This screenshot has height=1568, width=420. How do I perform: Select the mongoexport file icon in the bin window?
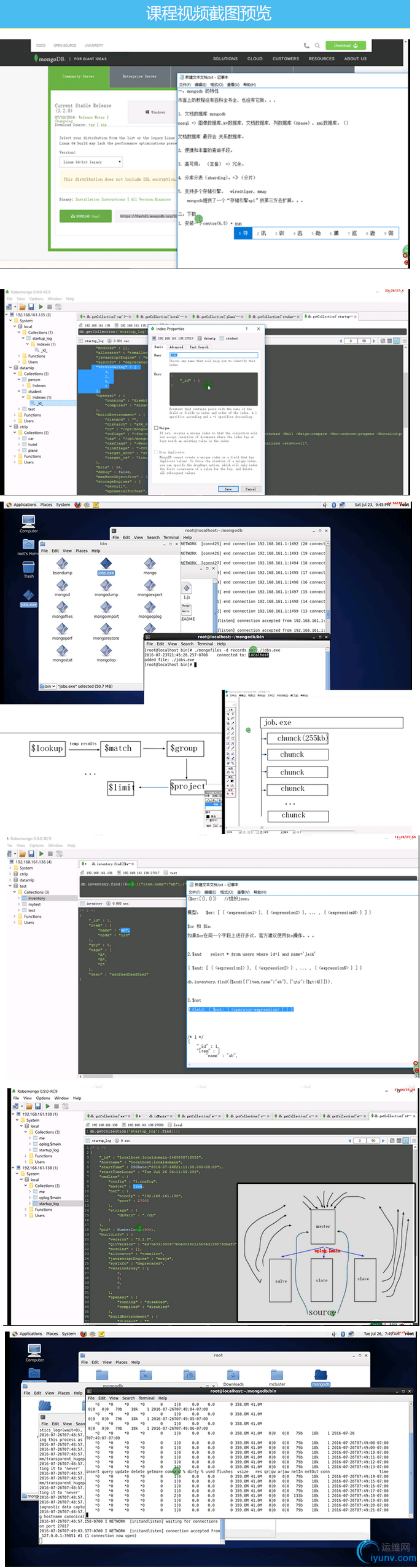pos(150,588)
